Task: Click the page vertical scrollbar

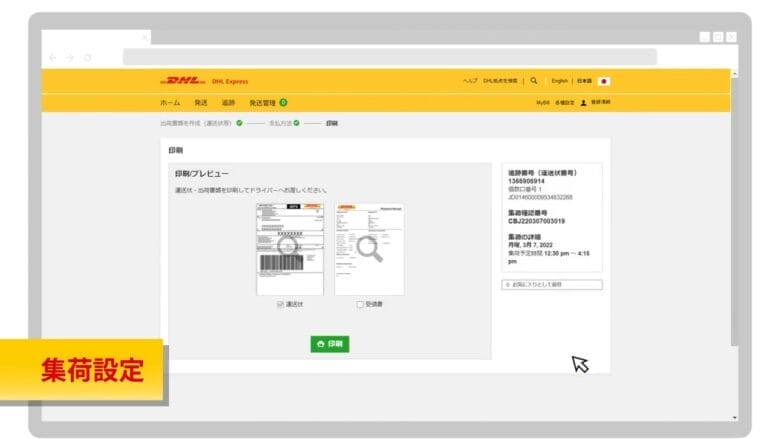Action: 735,211
